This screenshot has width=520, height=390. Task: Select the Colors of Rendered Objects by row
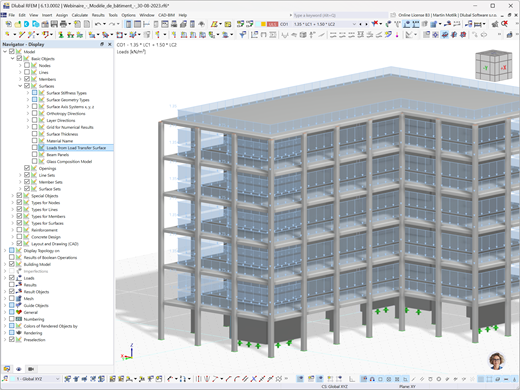[x=50, y=326]
